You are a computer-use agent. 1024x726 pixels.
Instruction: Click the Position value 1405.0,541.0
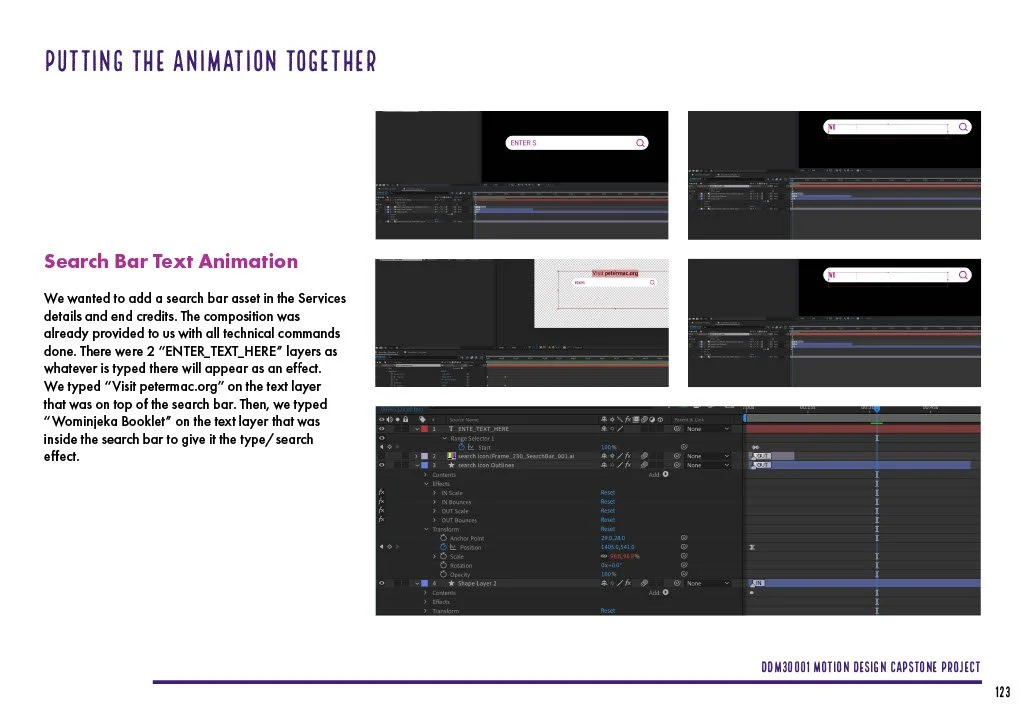point(617,547)
